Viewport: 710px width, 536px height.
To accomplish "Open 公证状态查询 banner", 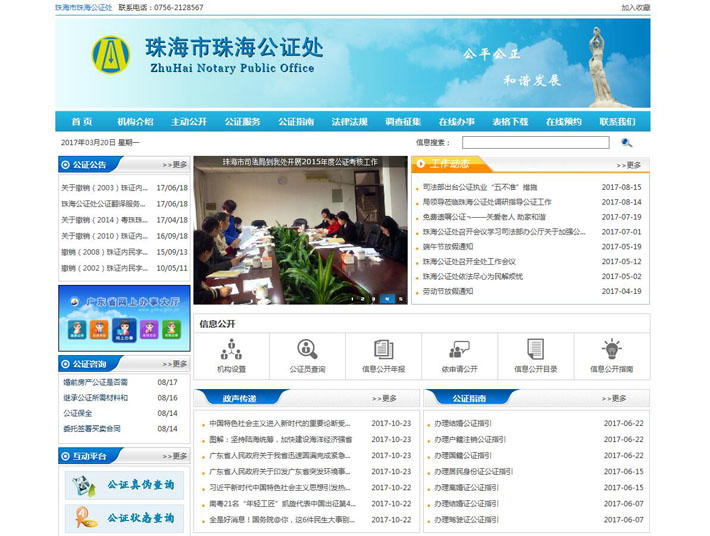I will (124, 518).
